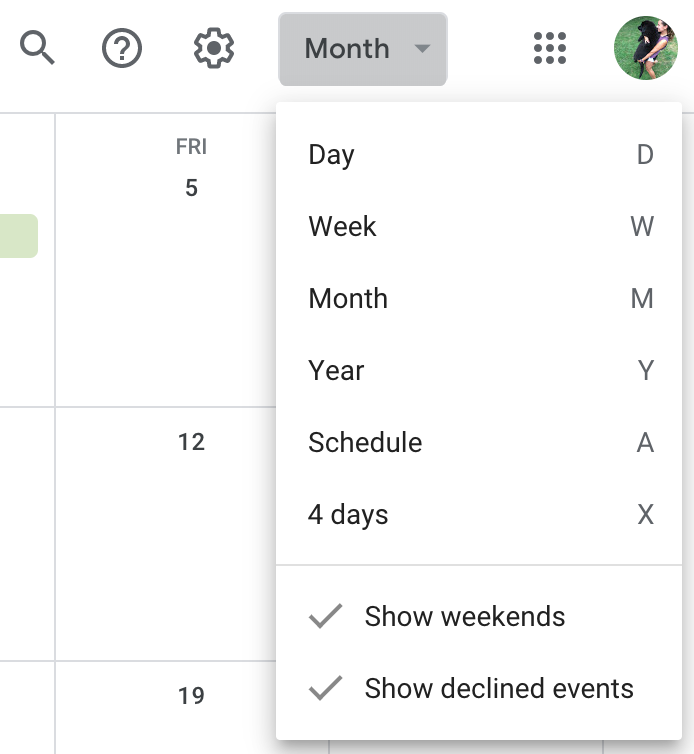Click the dropdown arrow next to Month

423,48
